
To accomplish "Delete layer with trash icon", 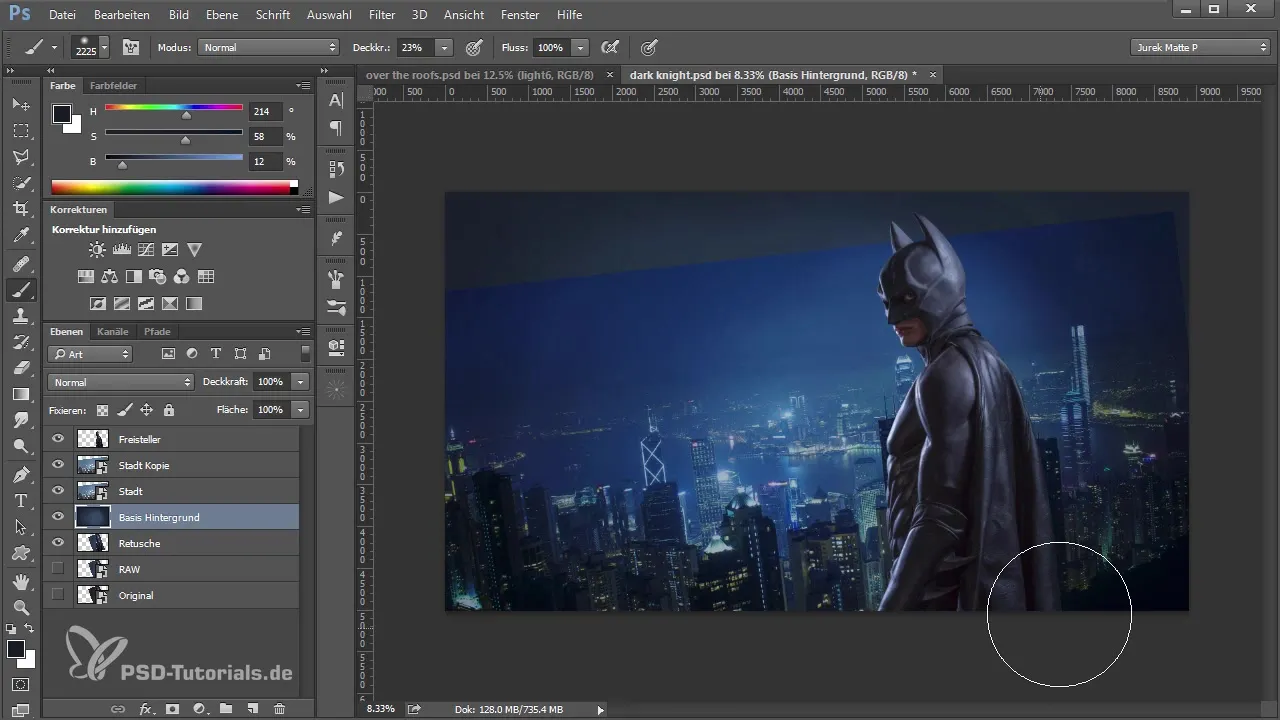I will pyautogui.click(x=279, y=708).
